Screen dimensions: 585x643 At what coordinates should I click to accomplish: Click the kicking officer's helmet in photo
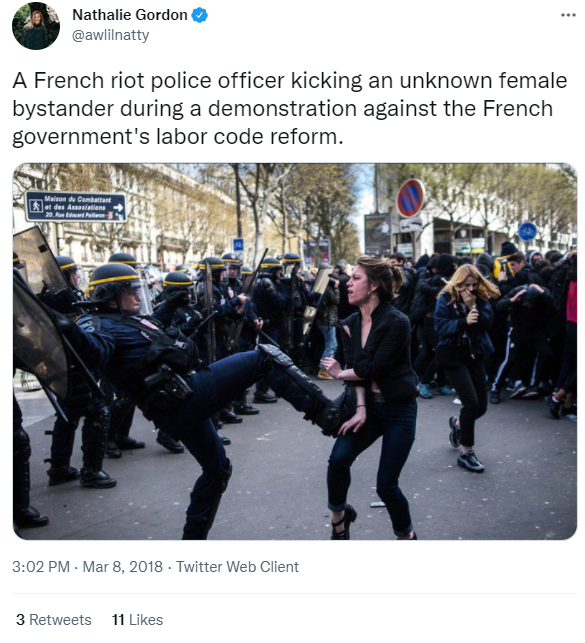click(118, 287)
